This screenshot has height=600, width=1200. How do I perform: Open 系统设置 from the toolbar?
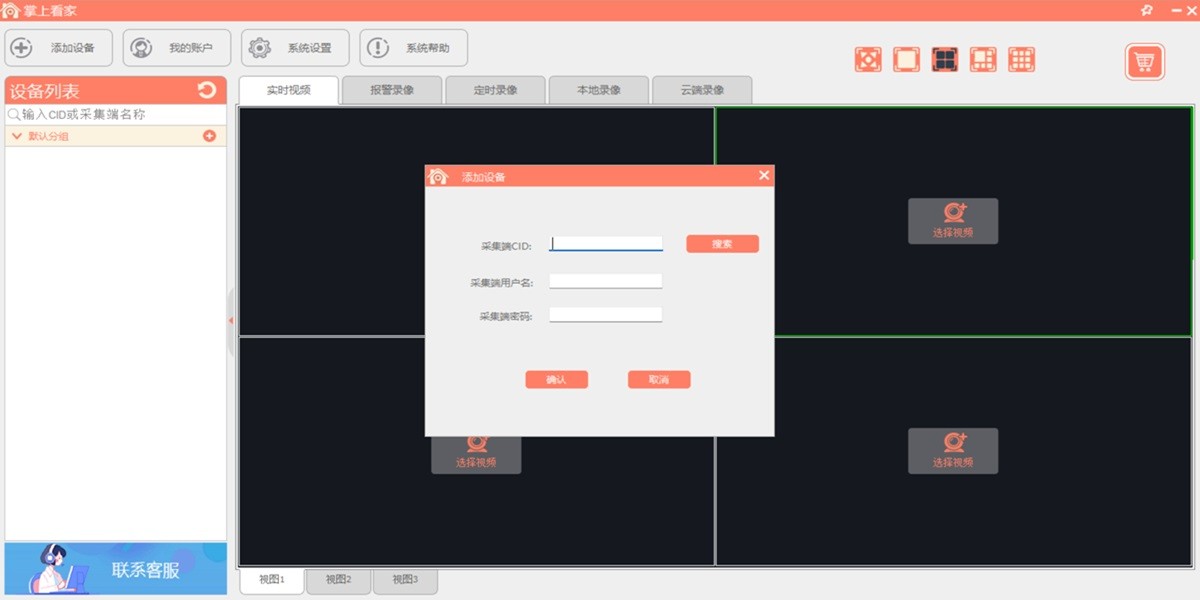pyautogui.click(x=295, y=48)
